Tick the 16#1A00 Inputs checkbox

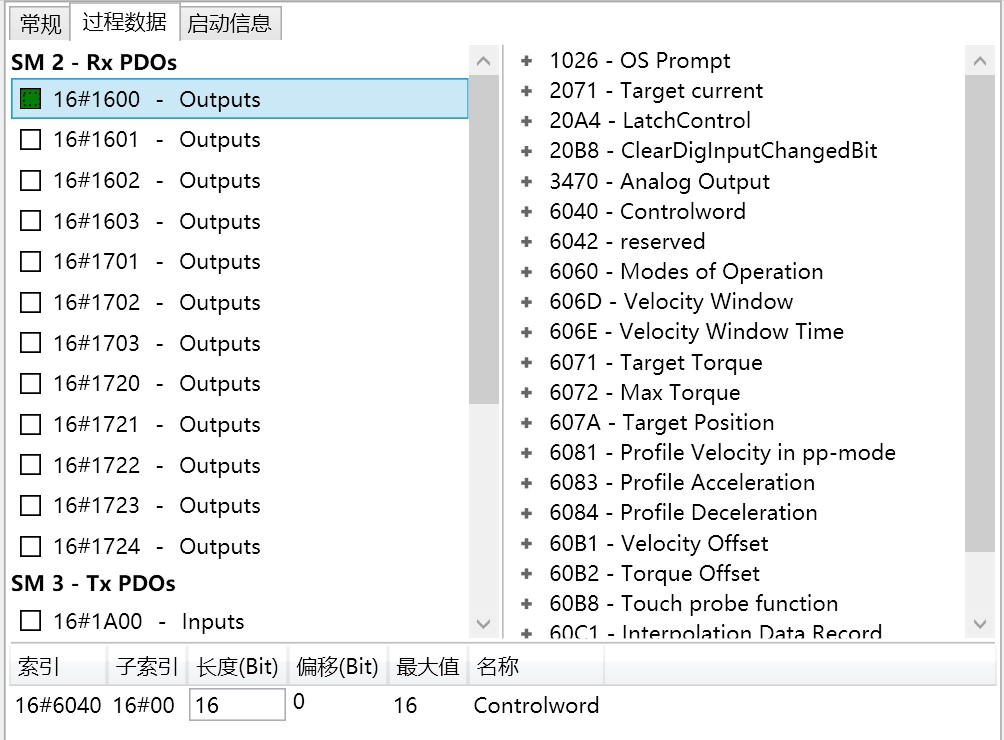click(x=31, y=621)
